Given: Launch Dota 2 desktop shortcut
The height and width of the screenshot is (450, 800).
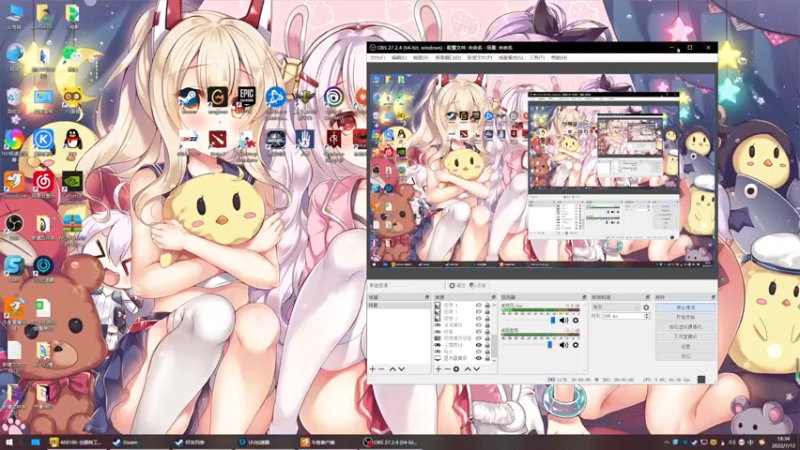Looking at the screenshot, I should pyautogui.click(x=218, y=141).
